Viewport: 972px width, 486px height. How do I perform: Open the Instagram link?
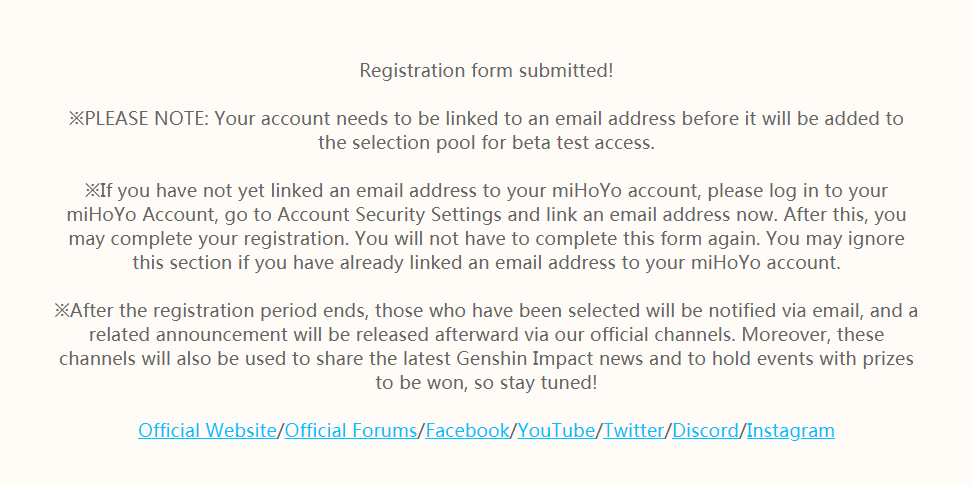pos(790,430)
